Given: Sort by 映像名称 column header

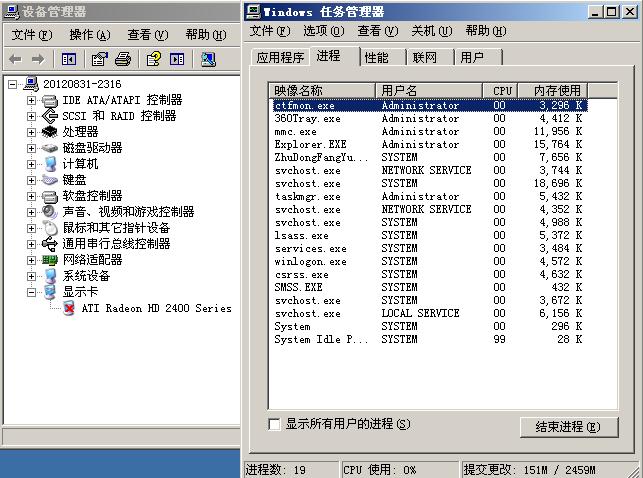Looking at the screenshot, I should 322,90.
